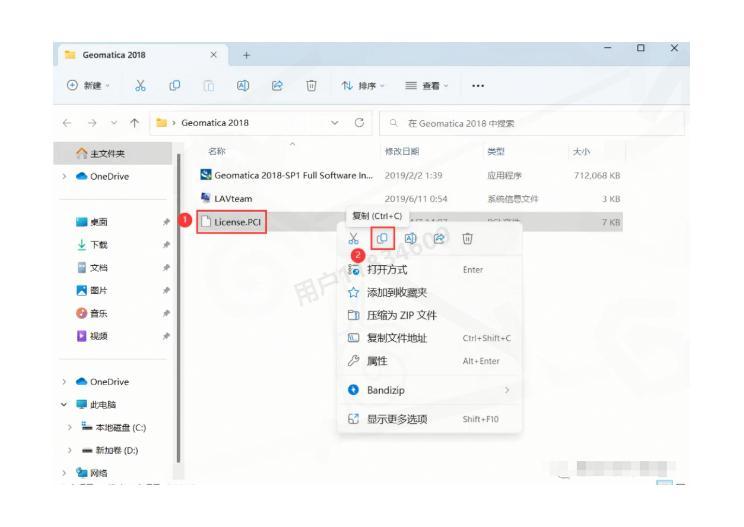Click the Copy icon in the top toolbar
The height and width of the screenshot is (527, 744).
click(175, 86)
